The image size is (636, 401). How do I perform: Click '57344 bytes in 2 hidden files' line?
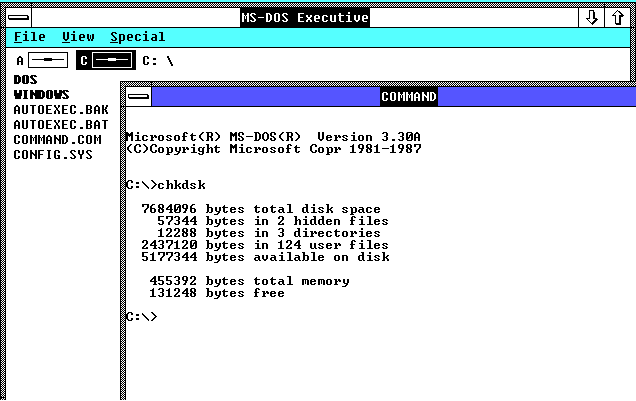(x=273, y=221)
